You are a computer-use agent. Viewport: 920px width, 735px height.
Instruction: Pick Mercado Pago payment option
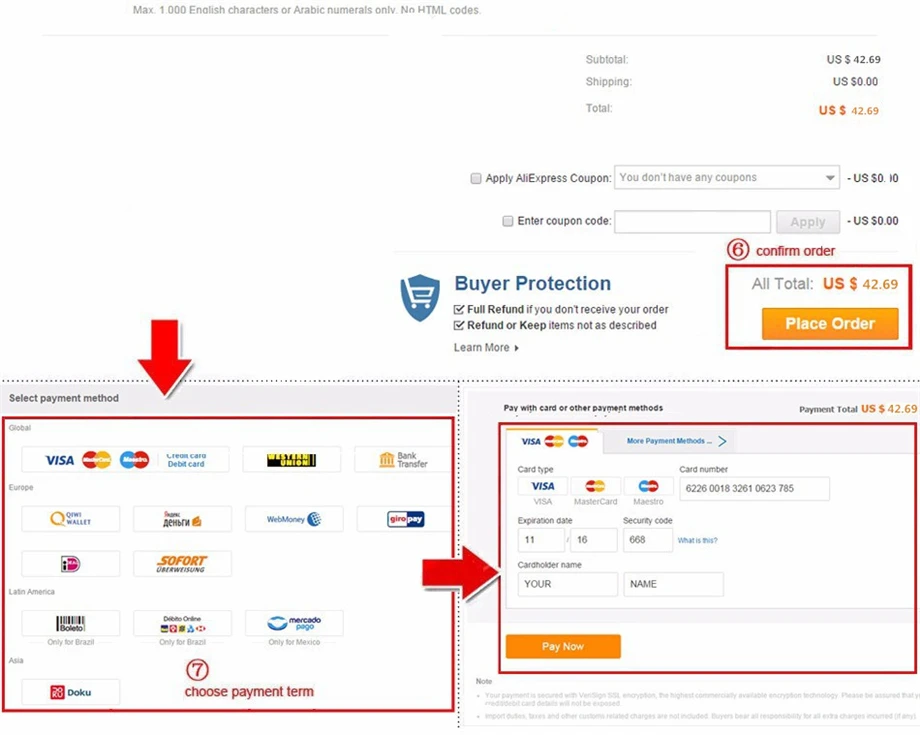point(294,623)
